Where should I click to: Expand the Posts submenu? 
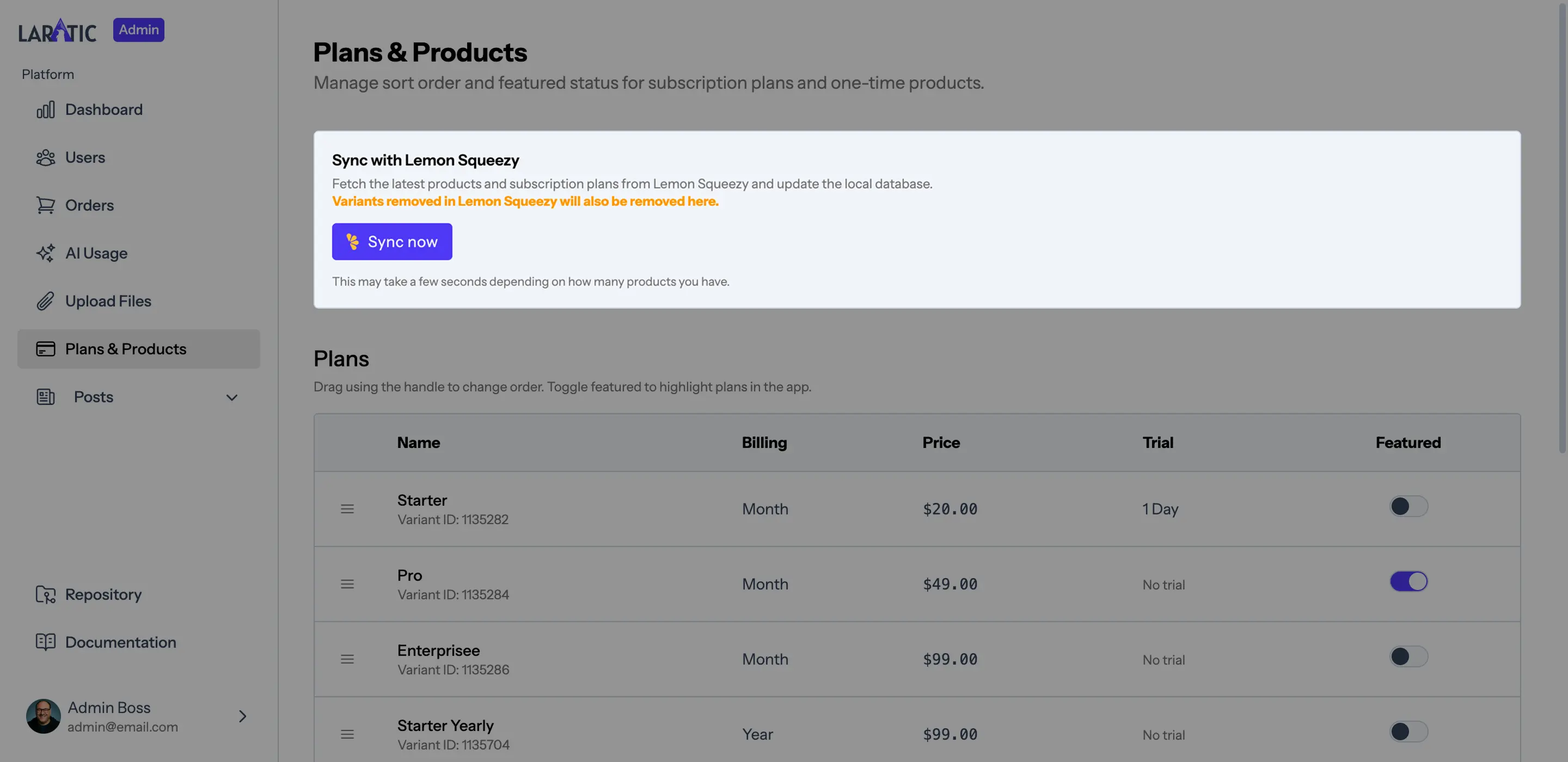coord(231,397)
